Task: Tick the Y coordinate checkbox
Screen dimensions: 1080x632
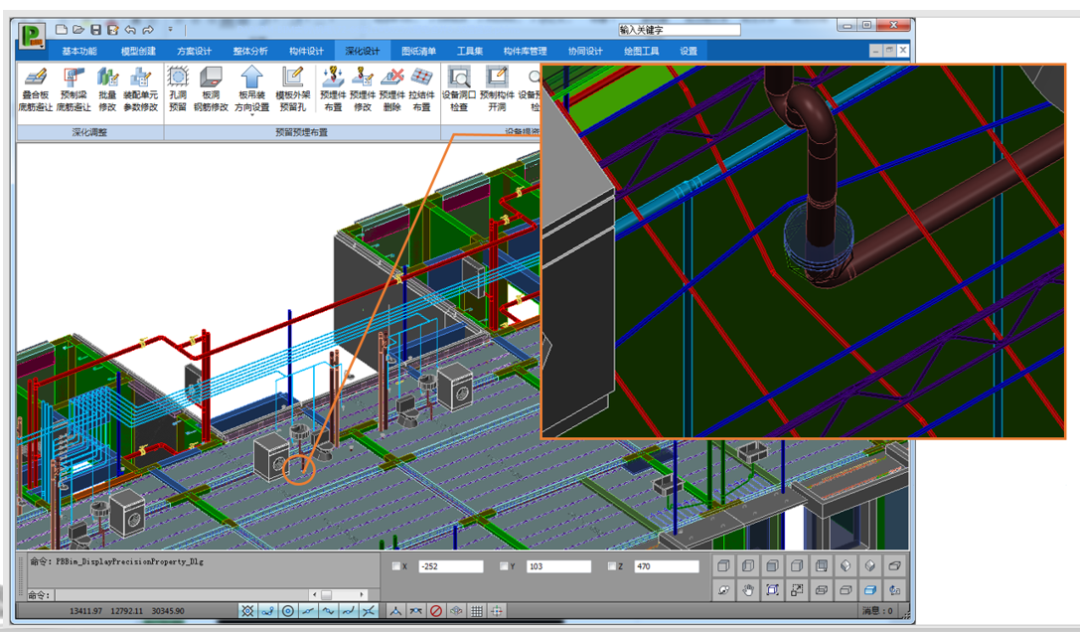Action: point(505,567)
